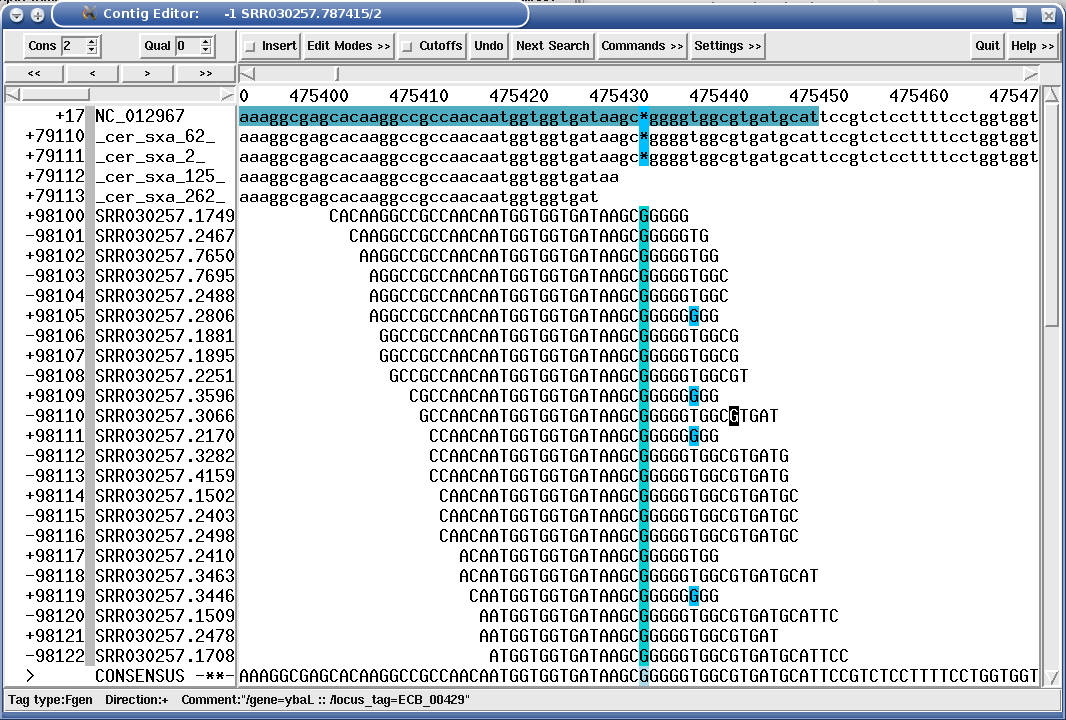Decrease the Qual value with down arrow
Viewport: 1066px width, 720px height.
point(206,50)
